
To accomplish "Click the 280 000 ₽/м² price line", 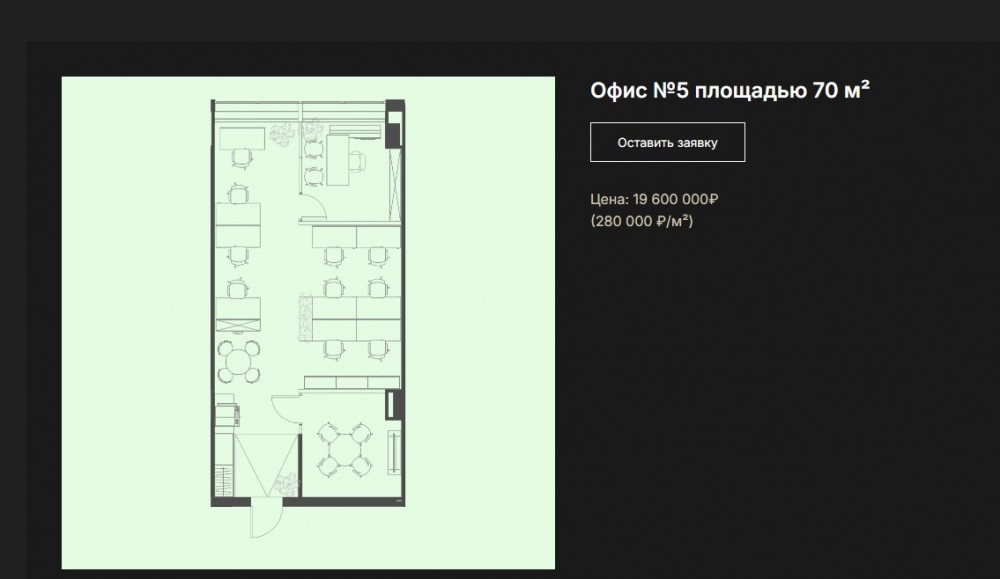I will (x=642, y=221).
